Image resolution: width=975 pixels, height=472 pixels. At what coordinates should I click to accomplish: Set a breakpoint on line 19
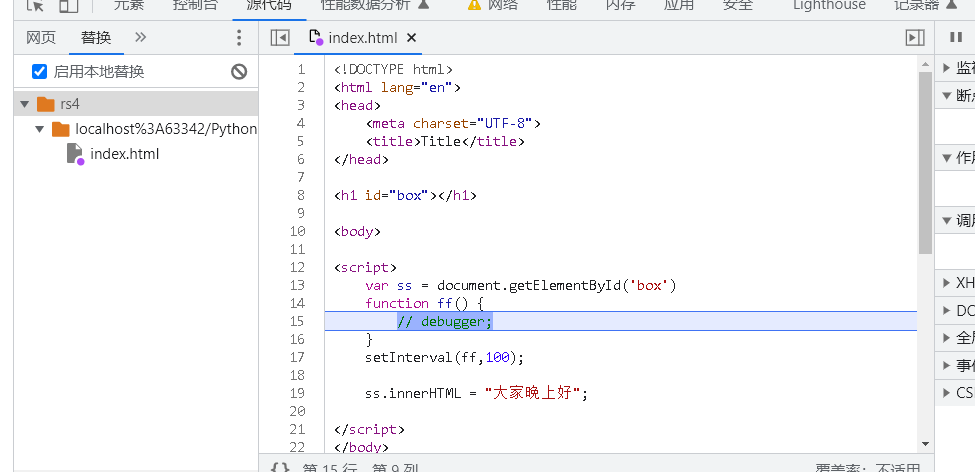(297, 394)
